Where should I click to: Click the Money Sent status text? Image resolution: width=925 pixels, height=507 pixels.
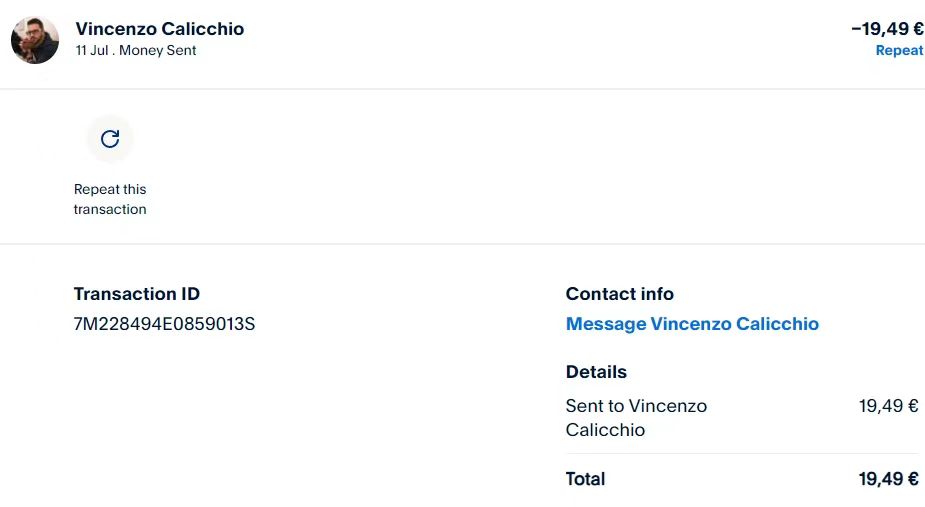click(158, 51)
